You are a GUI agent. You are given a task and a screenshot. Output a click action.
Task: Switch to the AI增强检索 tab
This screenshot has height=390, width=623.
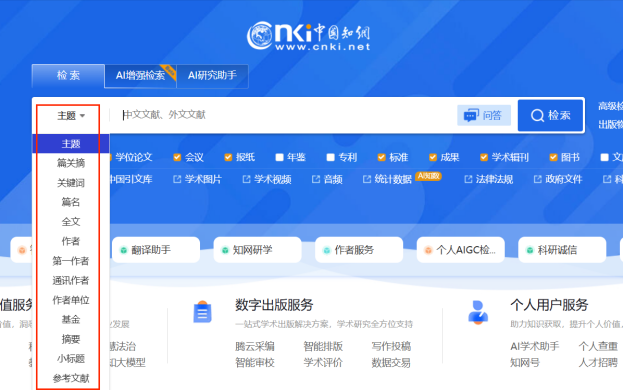(140, 76)
